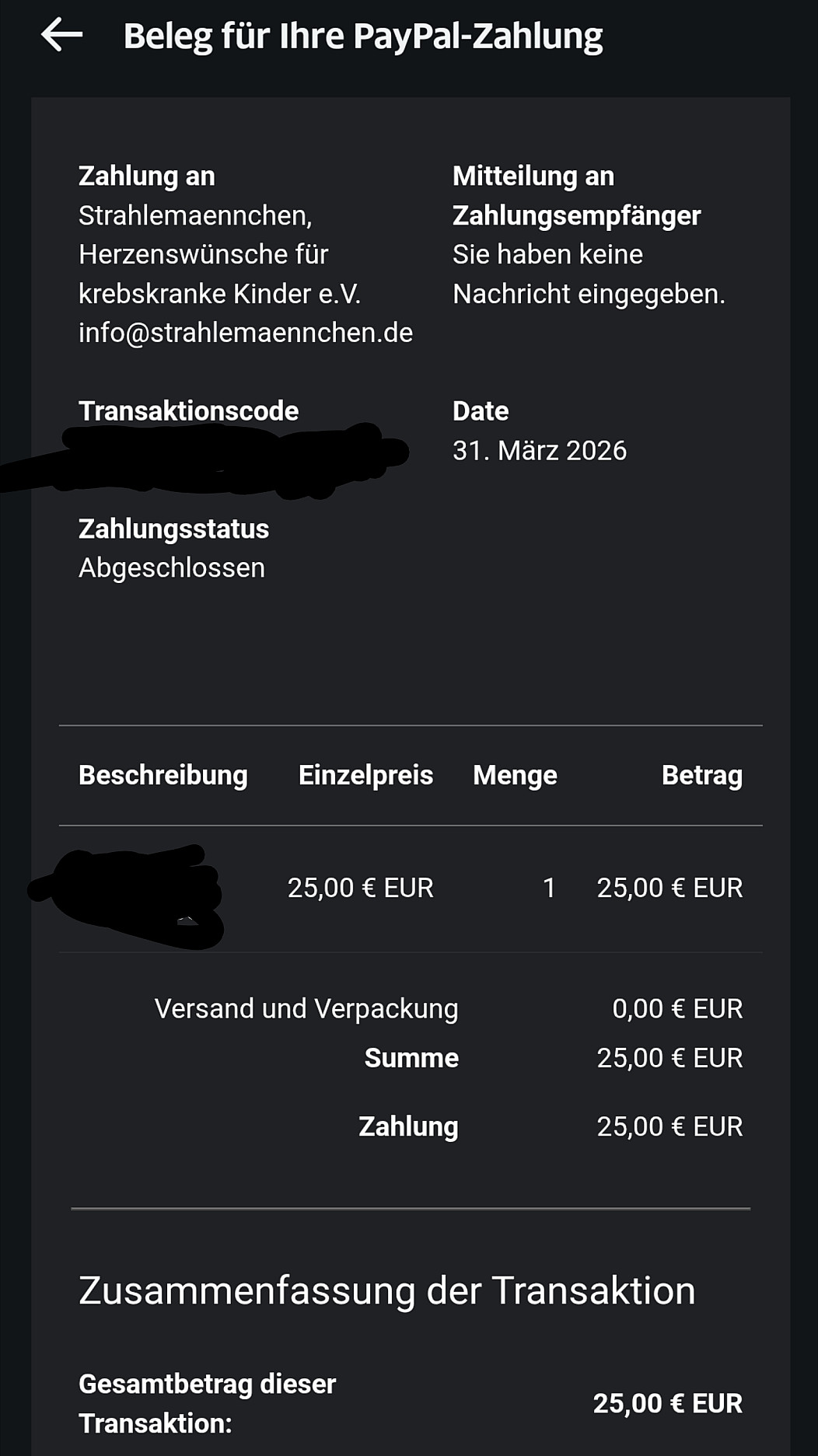Select the recipient name Strahlemaennchen text

click(194, 215)
